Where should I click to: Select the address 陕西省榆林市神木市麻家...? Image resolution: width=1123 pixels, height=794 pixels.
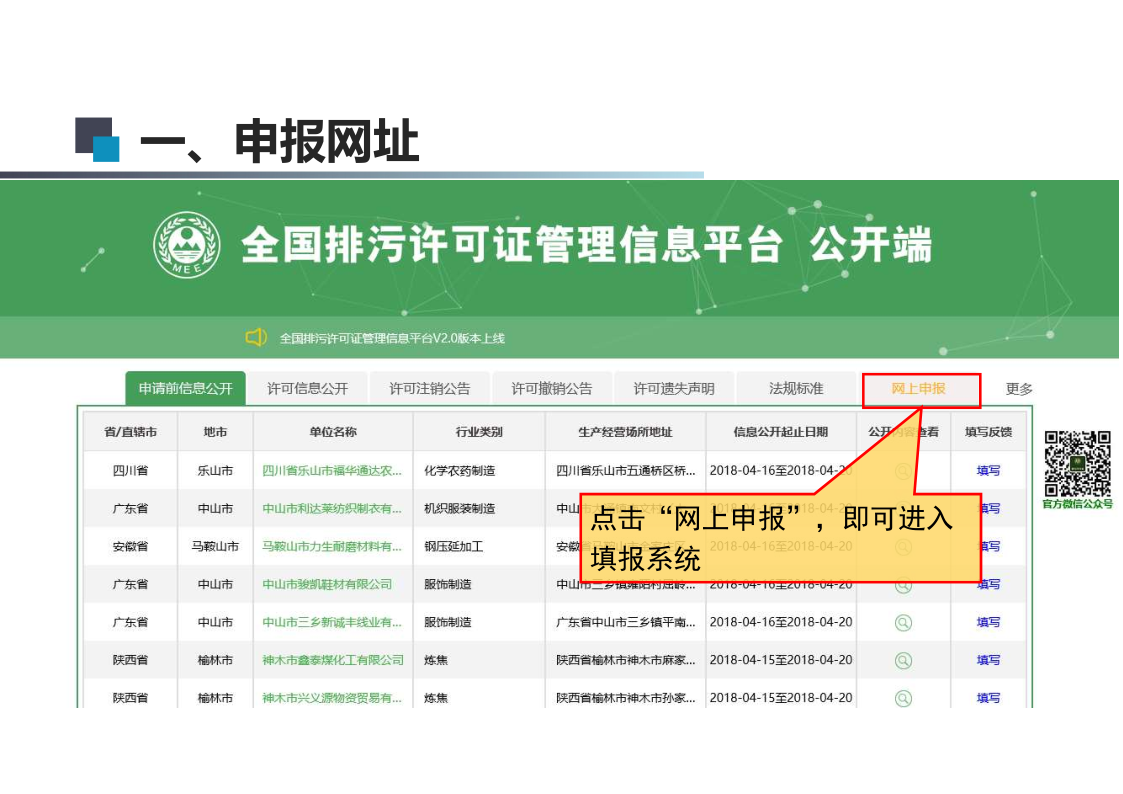[x=626, y=661]
